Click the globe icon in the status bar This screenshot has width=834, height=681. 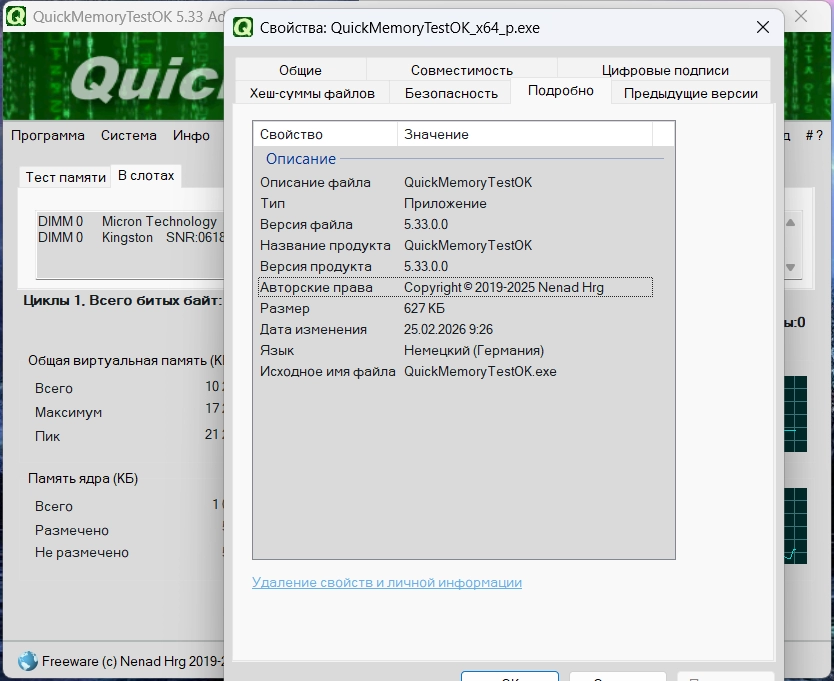point(28,661)
